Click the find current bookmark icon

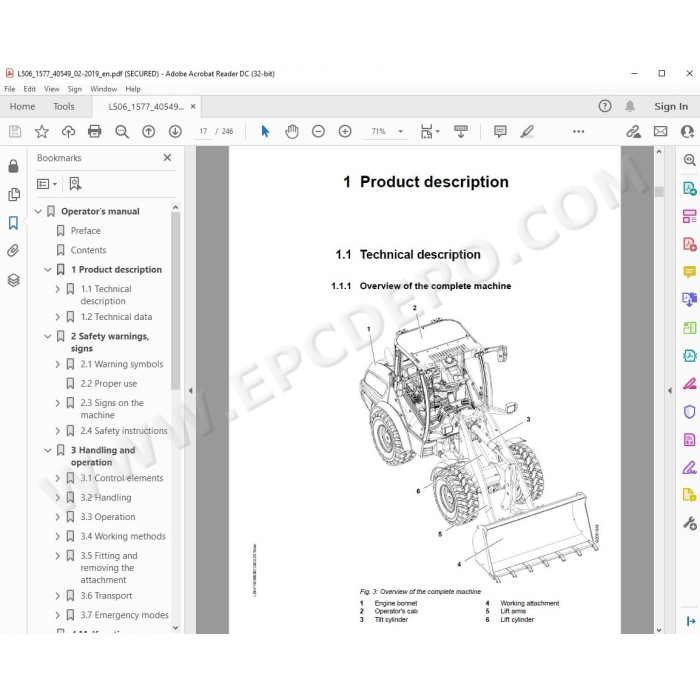coord(75,184)
